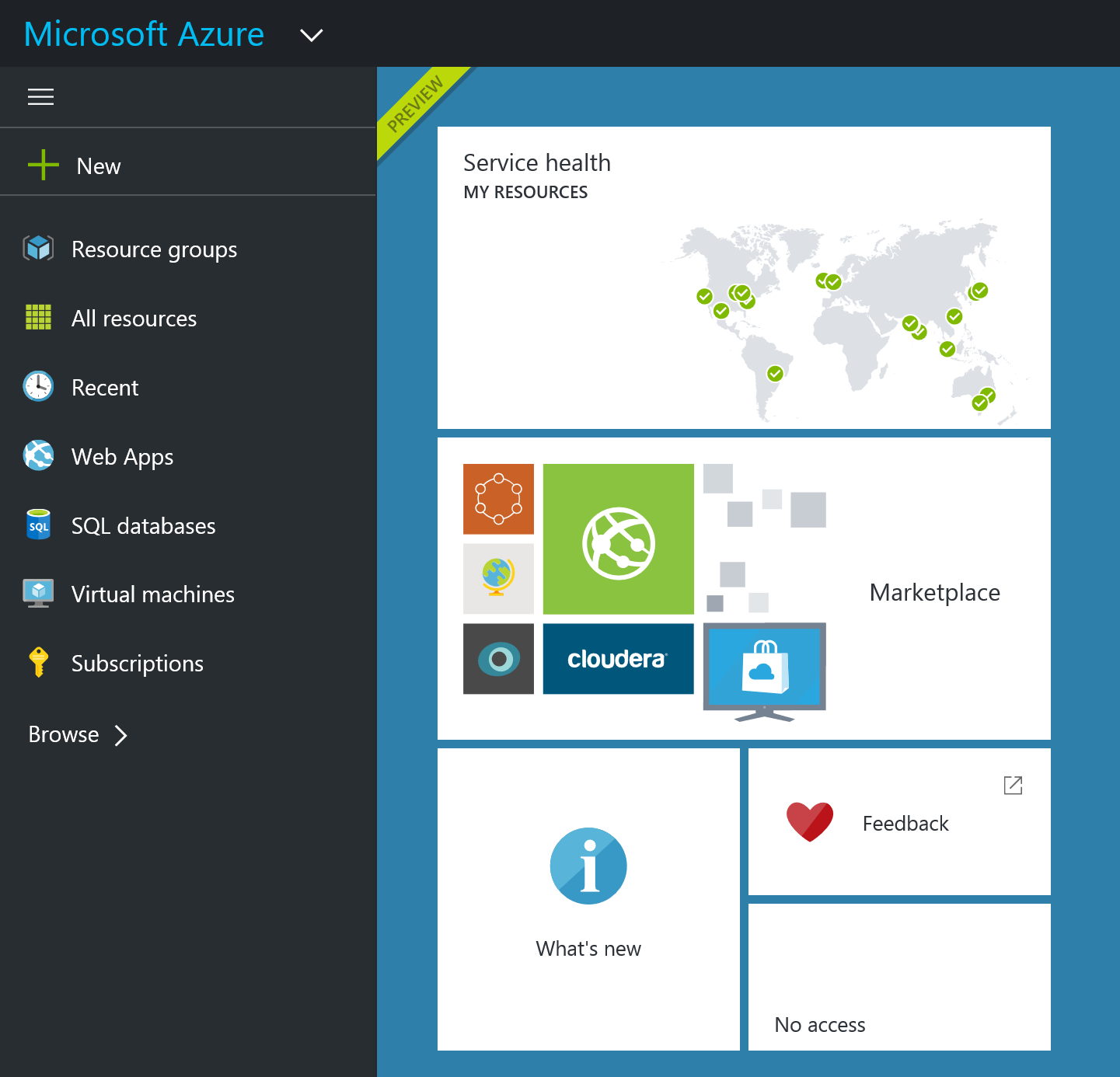The image size is (1120, 1077).
Task: Click the New label
Action: point(99,166)
